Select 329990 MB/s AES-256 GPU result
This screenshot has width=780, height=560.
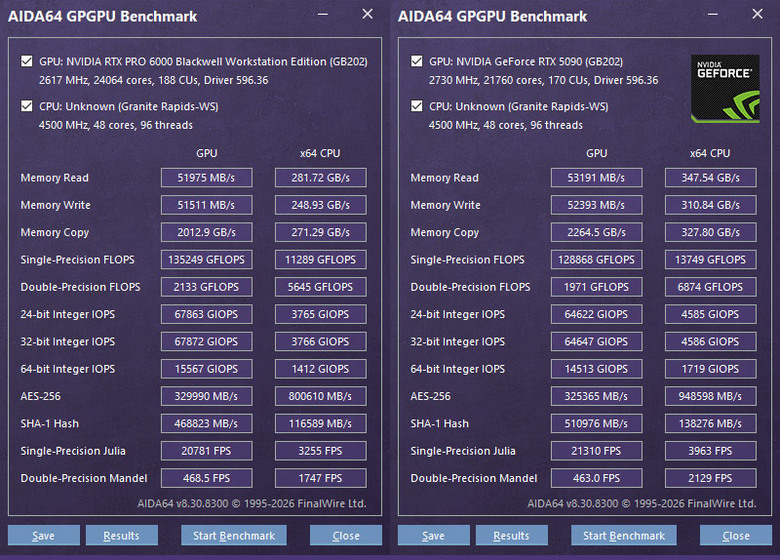pos(206,396)
